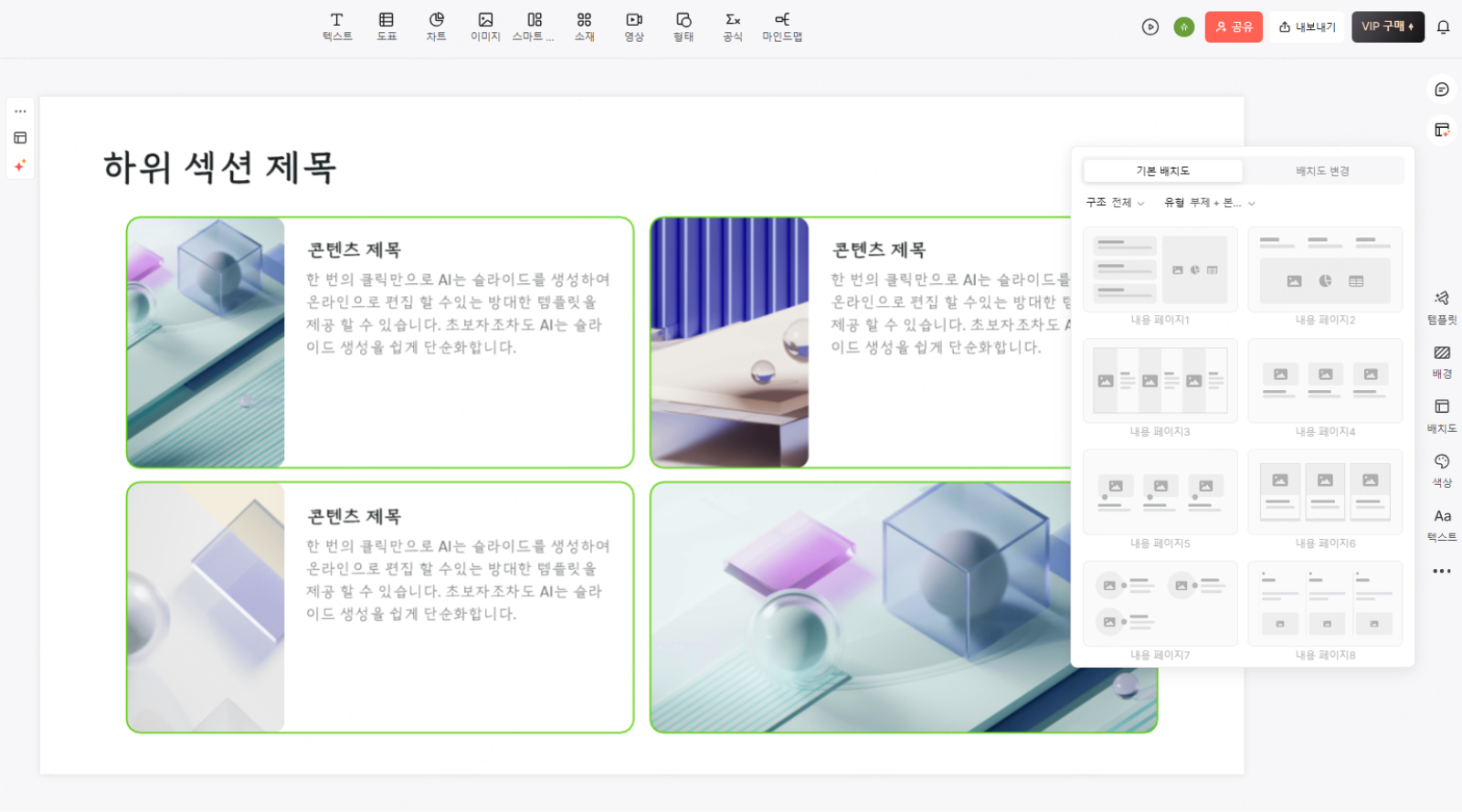Click the AI sparkle icon in the left slide panel
The image size is (1462, 812).
click(x=20, y=165)
